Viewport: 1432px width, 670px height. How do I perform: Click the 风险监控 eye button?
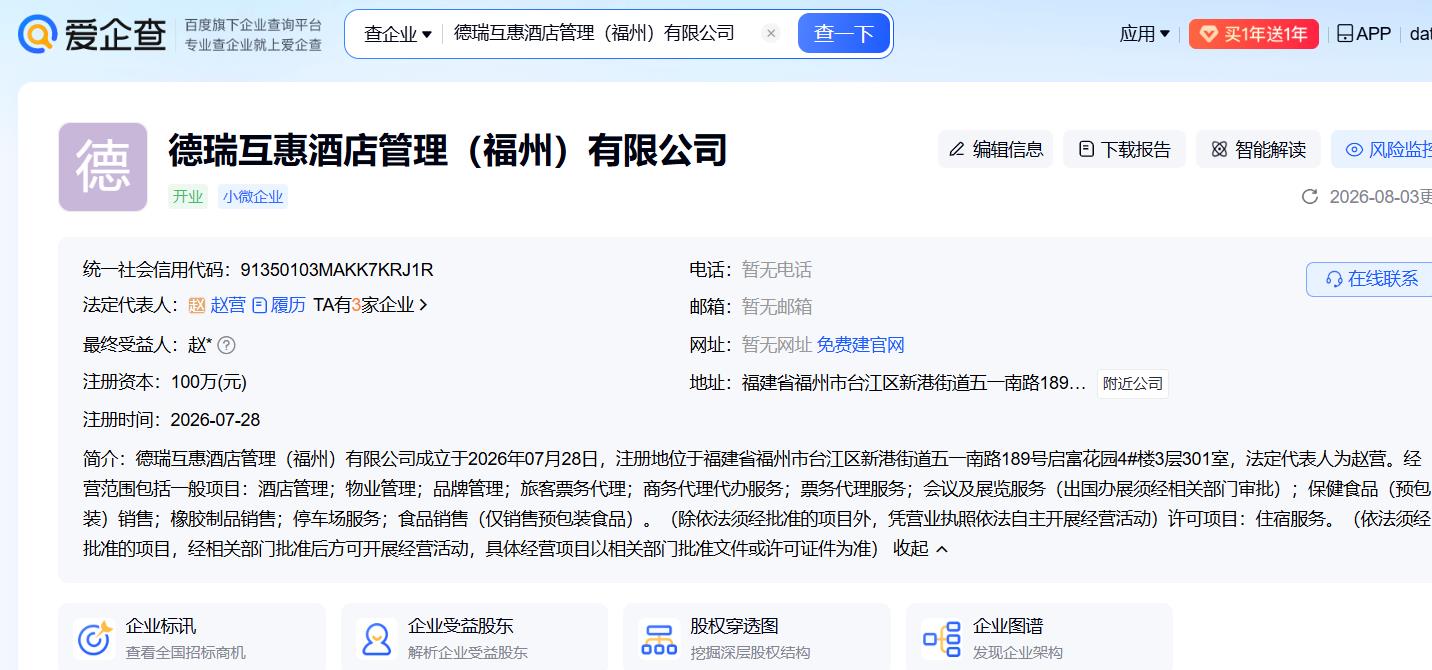(x=1388, y=149)
